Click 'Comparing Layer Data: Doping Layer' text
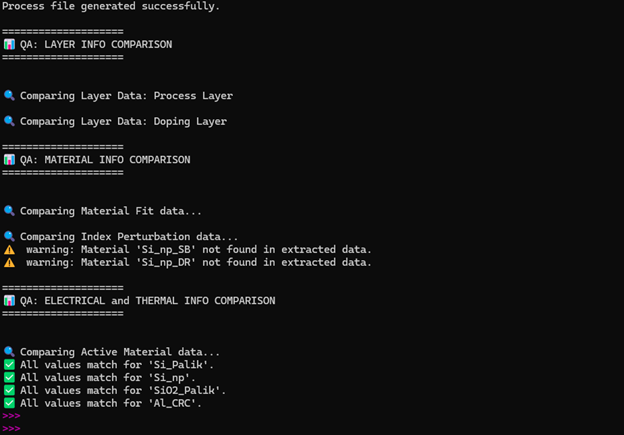This screenshot has height=435, width=624. click(x=123, y=121)
